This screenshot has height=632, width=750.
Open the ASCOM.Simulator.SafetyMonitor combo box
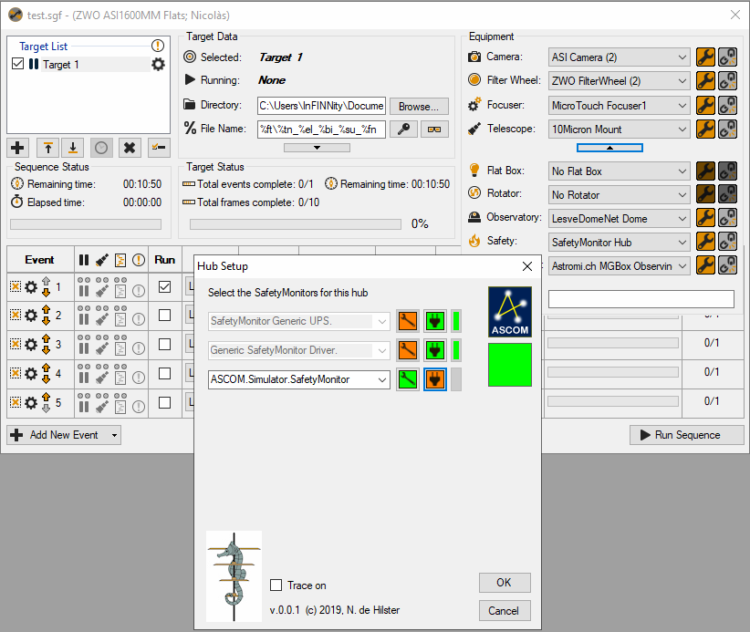299,379
